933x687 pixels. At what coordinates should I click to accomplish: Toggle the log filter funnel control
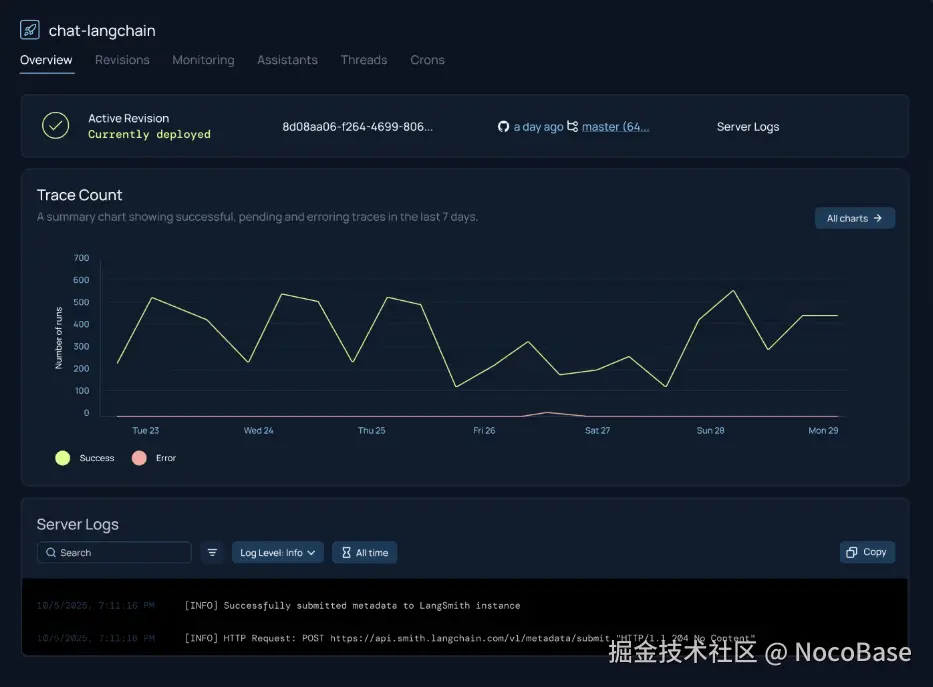(x=211, y=552)
